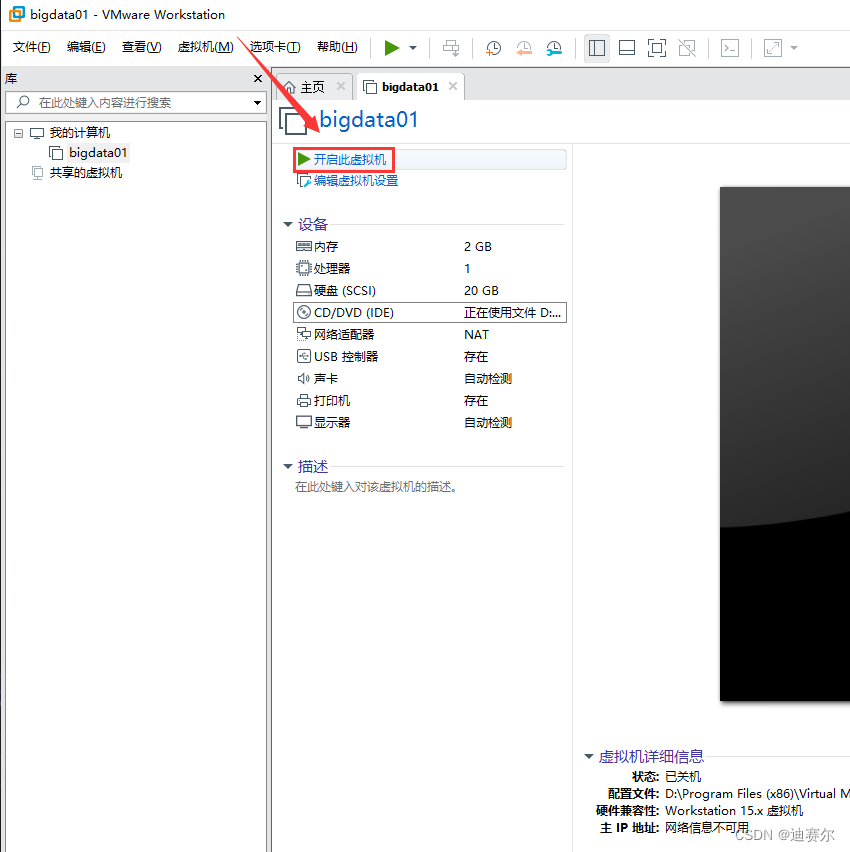The image size is (850, 852).
Task: Click the network adapter icon
Action: pos(303,335)
